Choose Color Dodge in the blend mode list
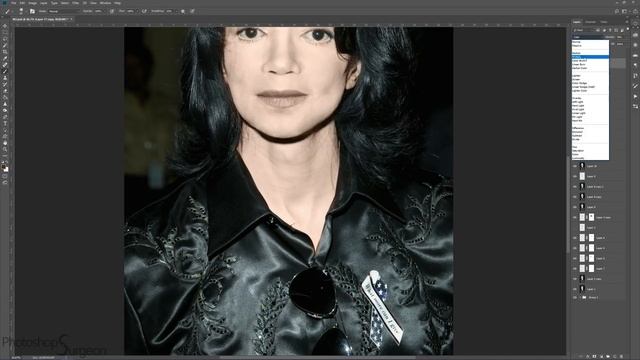 tap(590, 83)
